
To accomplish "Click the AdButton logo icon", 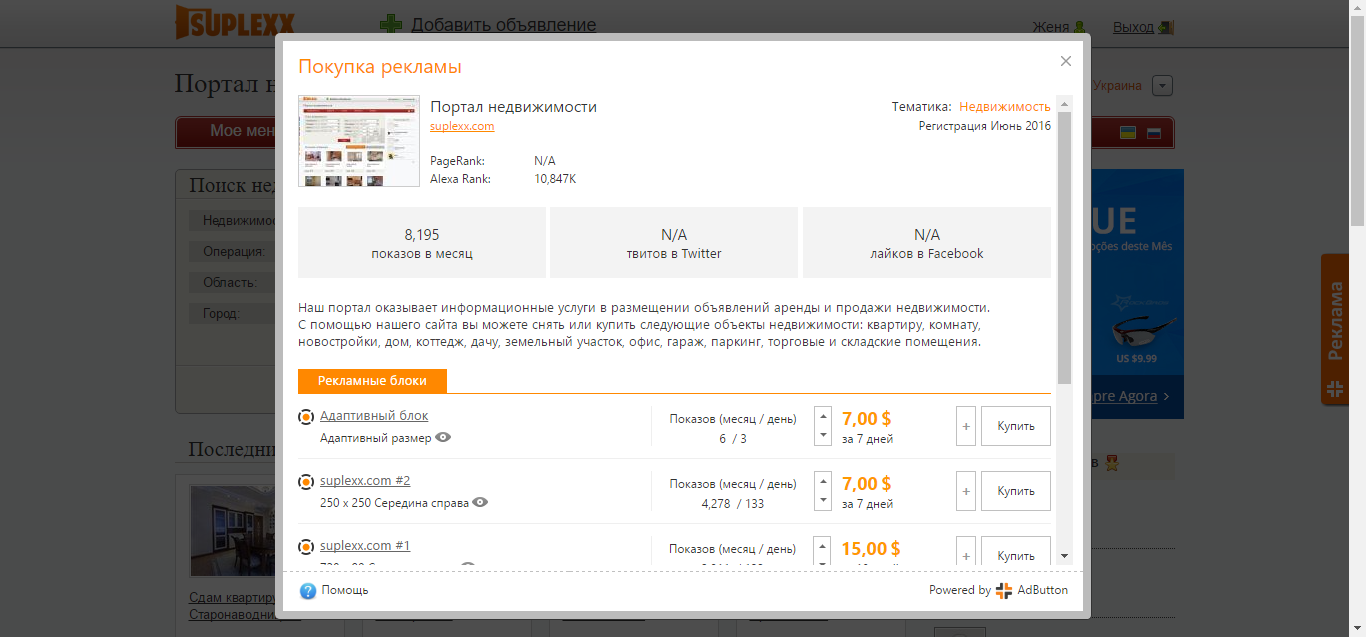I will pos(1004,590).
